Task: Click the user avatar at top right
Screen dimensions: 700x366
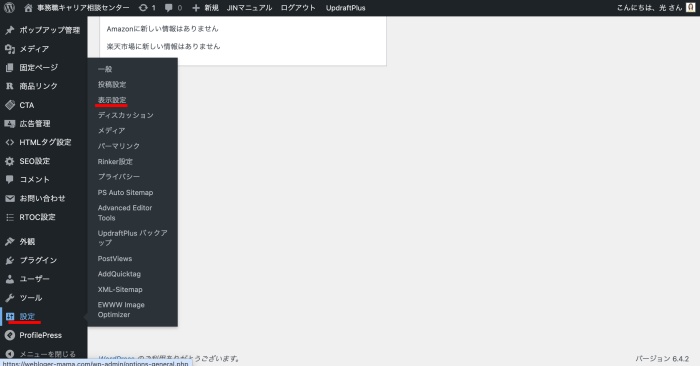Action: pyautogui.click(x=690, y=8)
